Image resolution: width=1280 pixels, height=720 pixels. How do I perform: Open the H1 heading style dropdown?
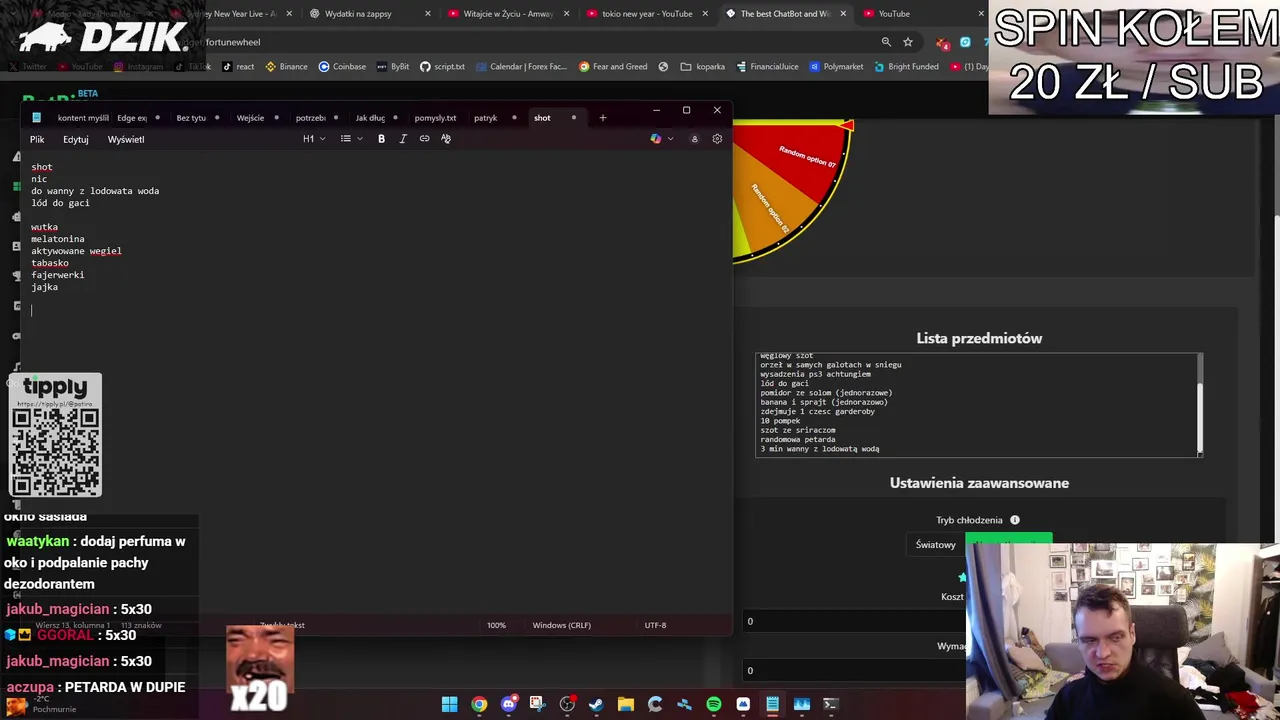pos(314,139)
